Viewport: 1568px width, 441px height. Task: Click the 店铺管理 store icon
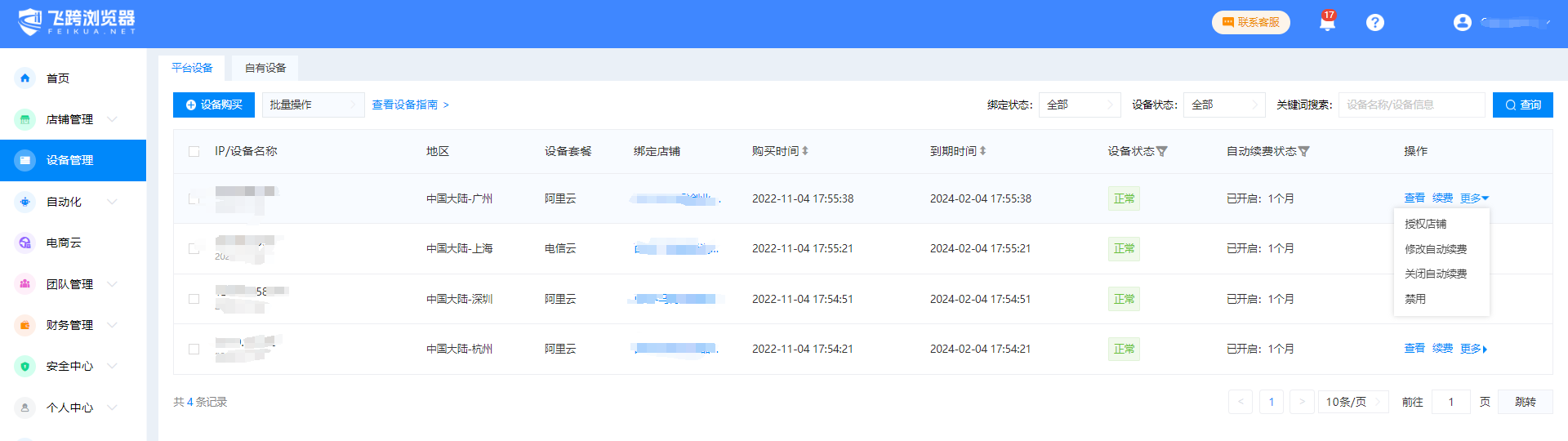[25, 119]
